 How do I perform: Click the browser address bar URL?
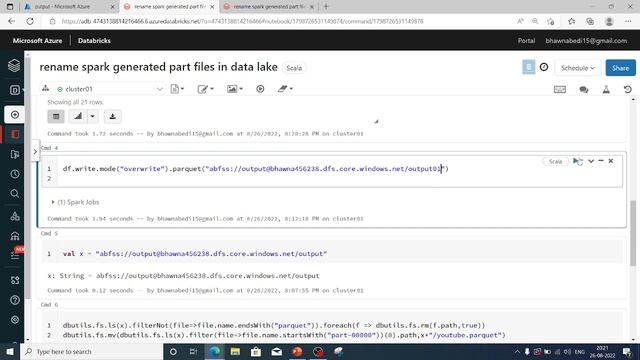(242, 21)
